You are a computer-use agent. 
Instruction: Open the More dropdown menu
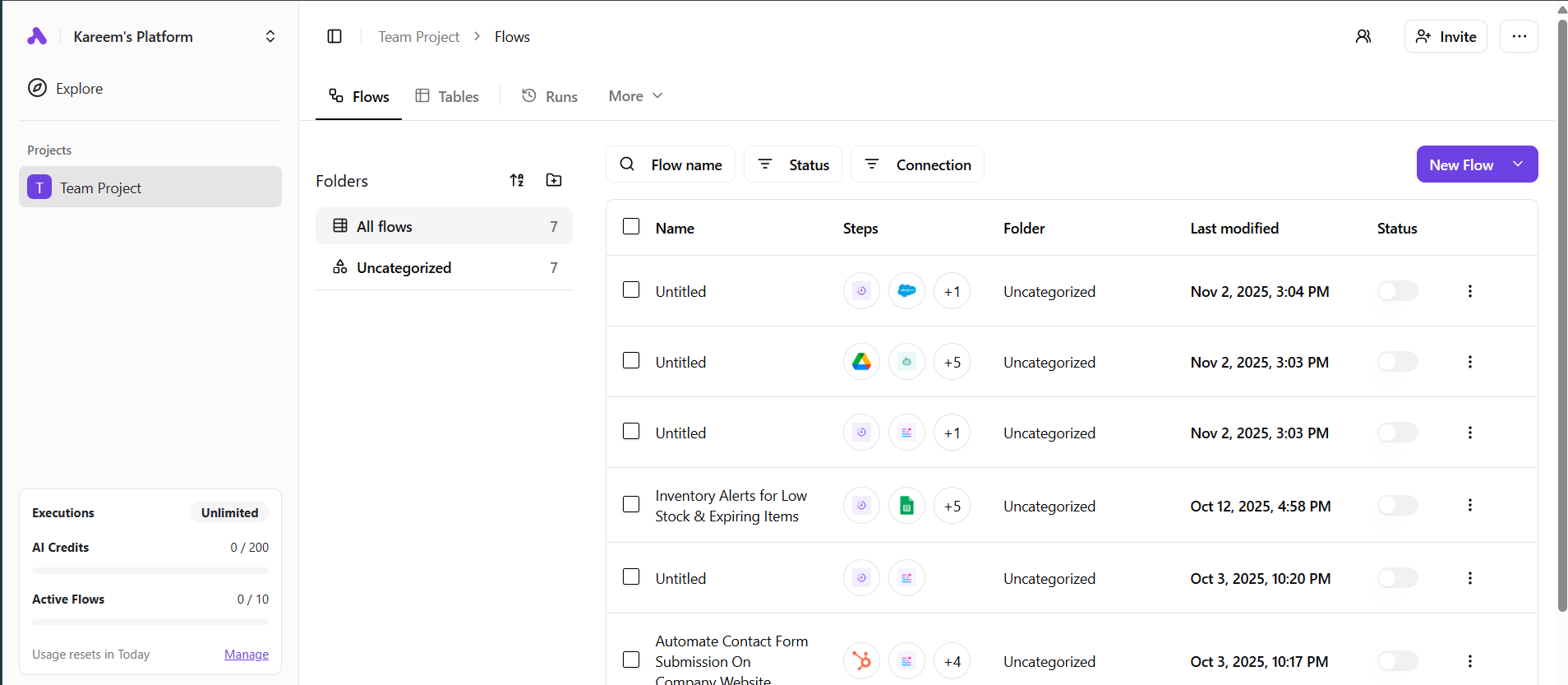635,96
